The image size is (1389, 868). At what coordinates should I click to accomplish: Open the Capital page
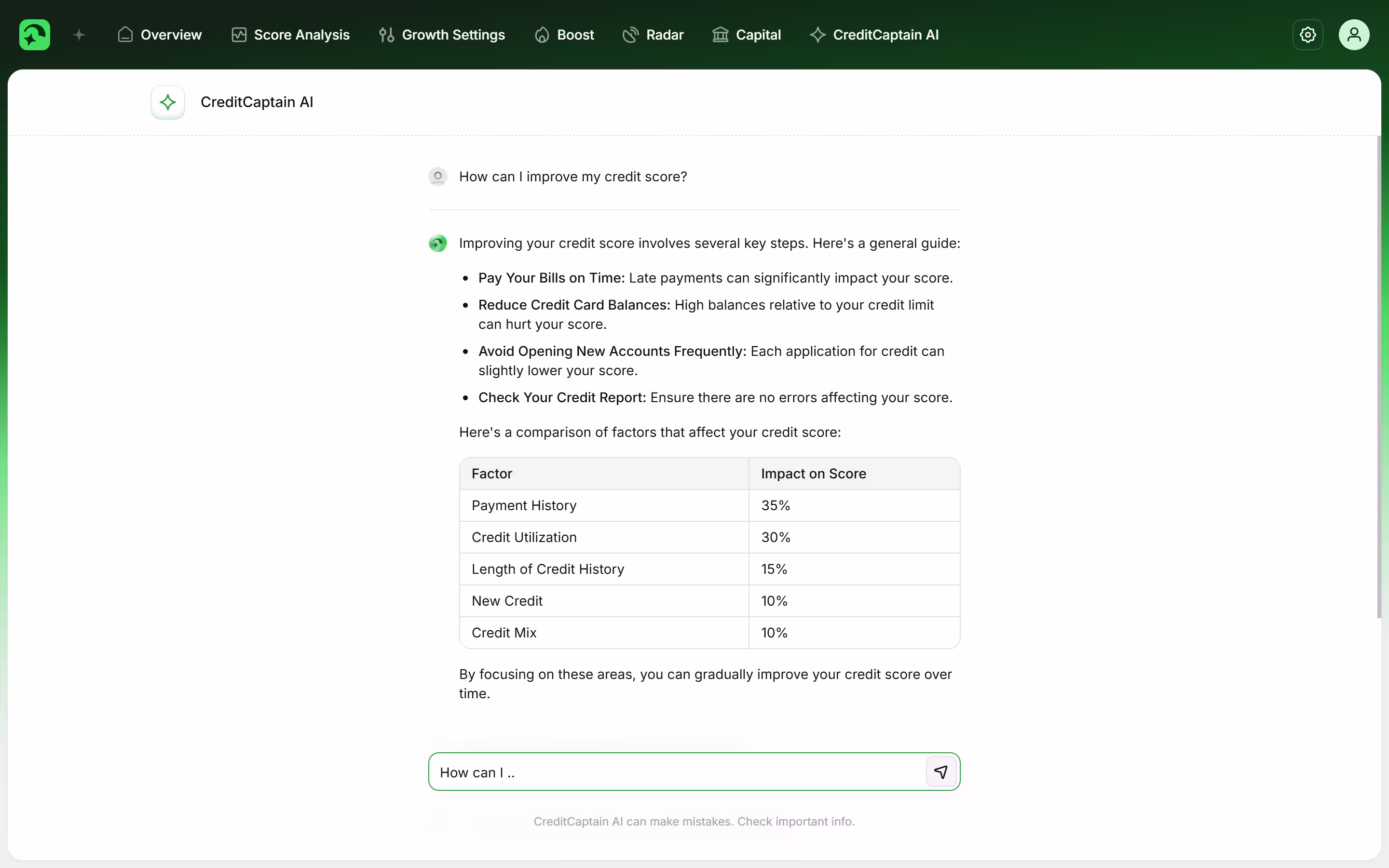coord(747,35)
